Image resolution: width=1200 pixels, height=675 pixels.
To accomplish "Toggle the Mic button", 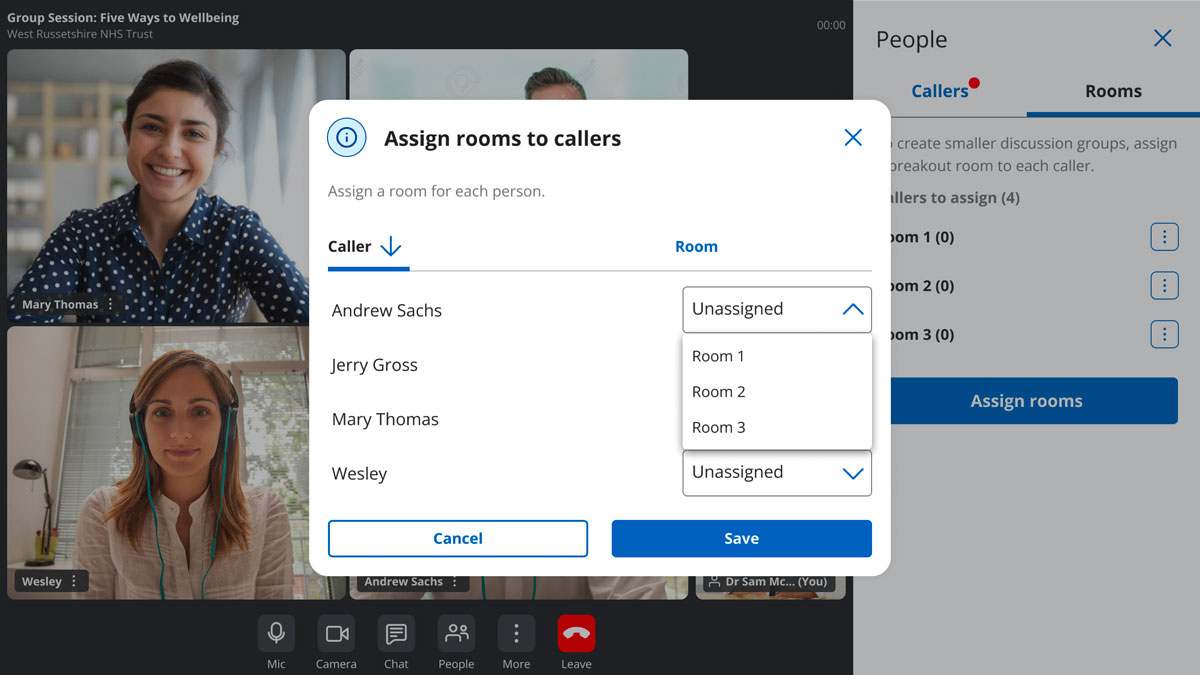I will click(x=276, y=634).
